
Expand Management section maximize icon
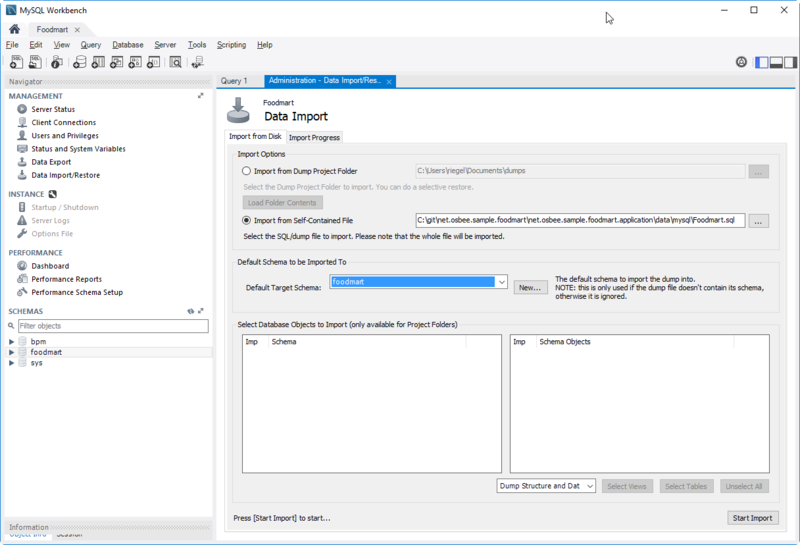(x=201, y=96)
